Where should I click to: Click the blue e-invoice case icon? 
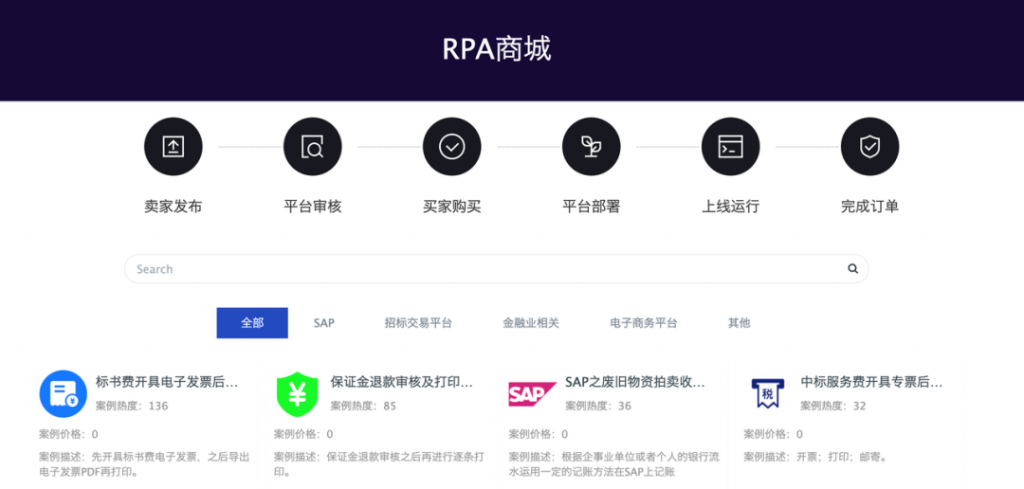point(63,393)
